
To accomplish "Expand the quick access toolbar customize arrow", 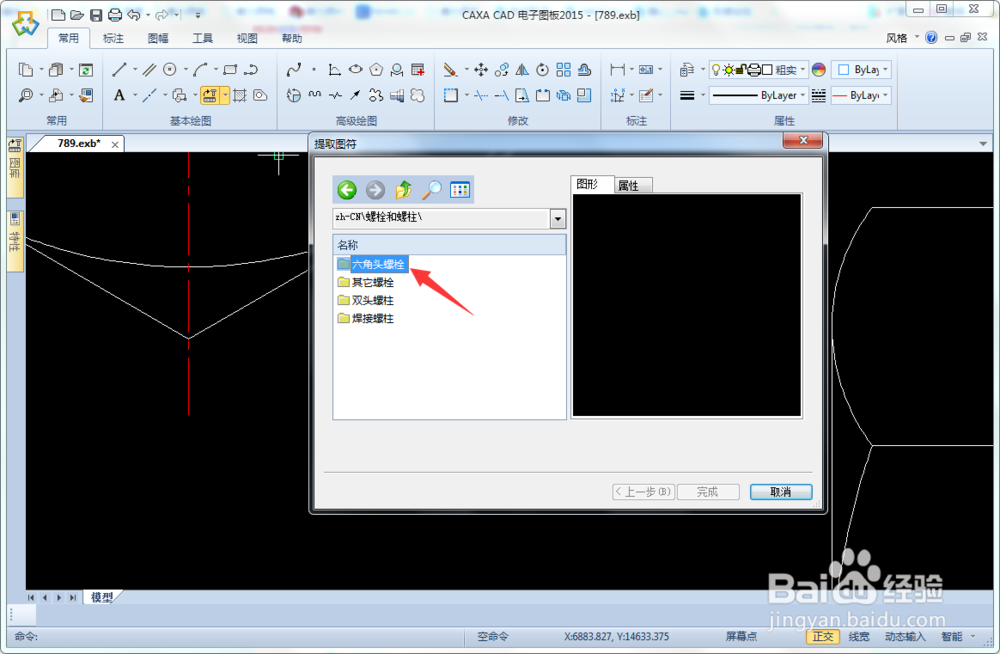I will [198, 15].
